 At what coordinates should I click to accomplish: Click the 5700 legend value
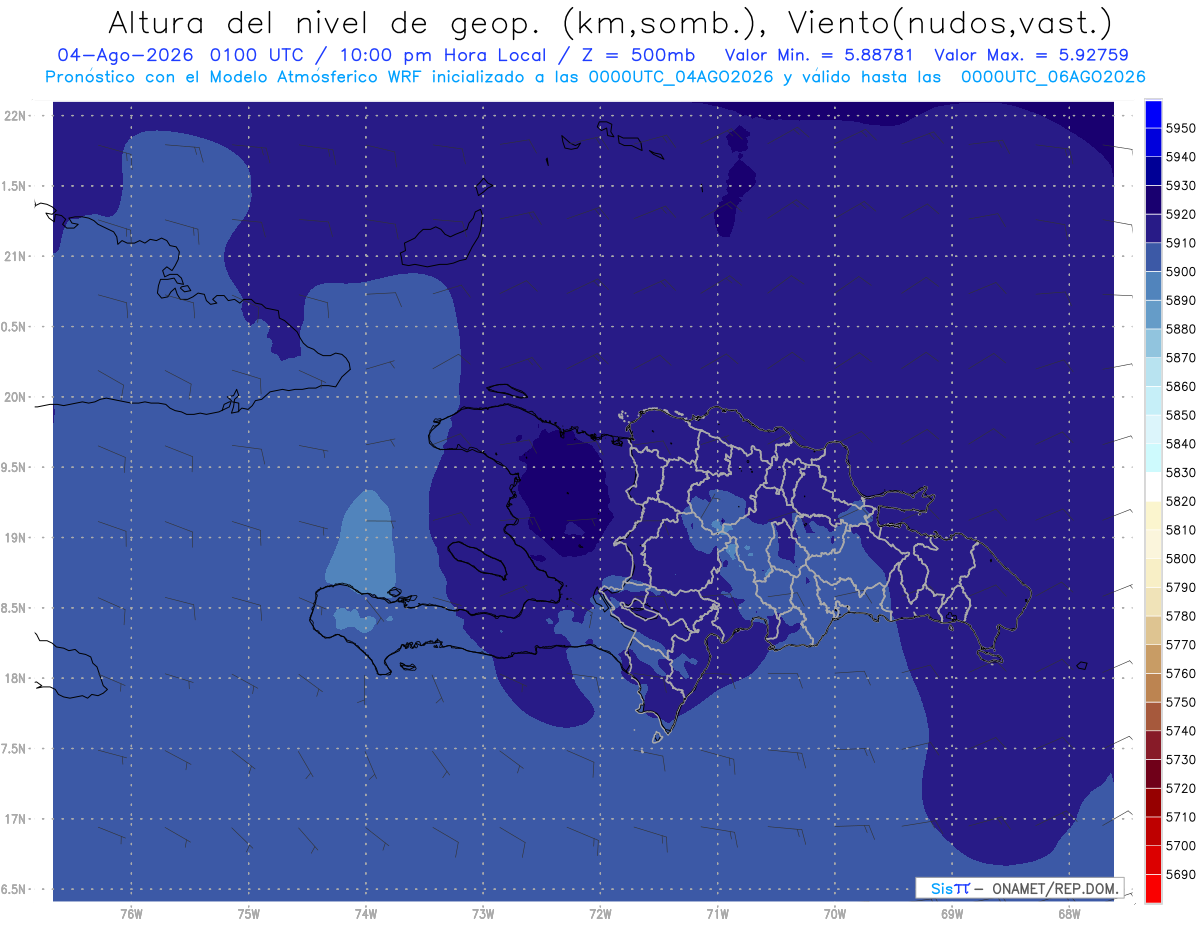(1181, 846)
